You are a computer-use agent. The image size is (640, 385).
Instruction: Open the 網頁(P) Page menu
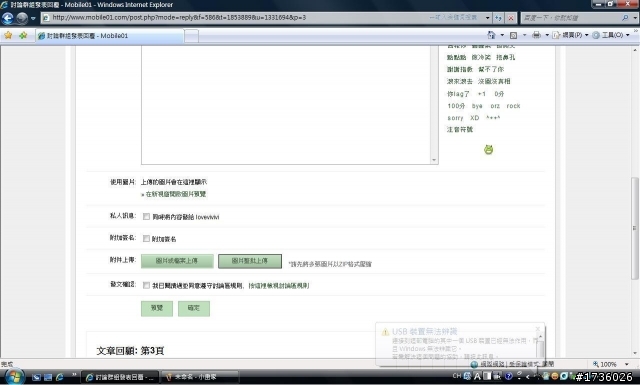pos(570,35)
